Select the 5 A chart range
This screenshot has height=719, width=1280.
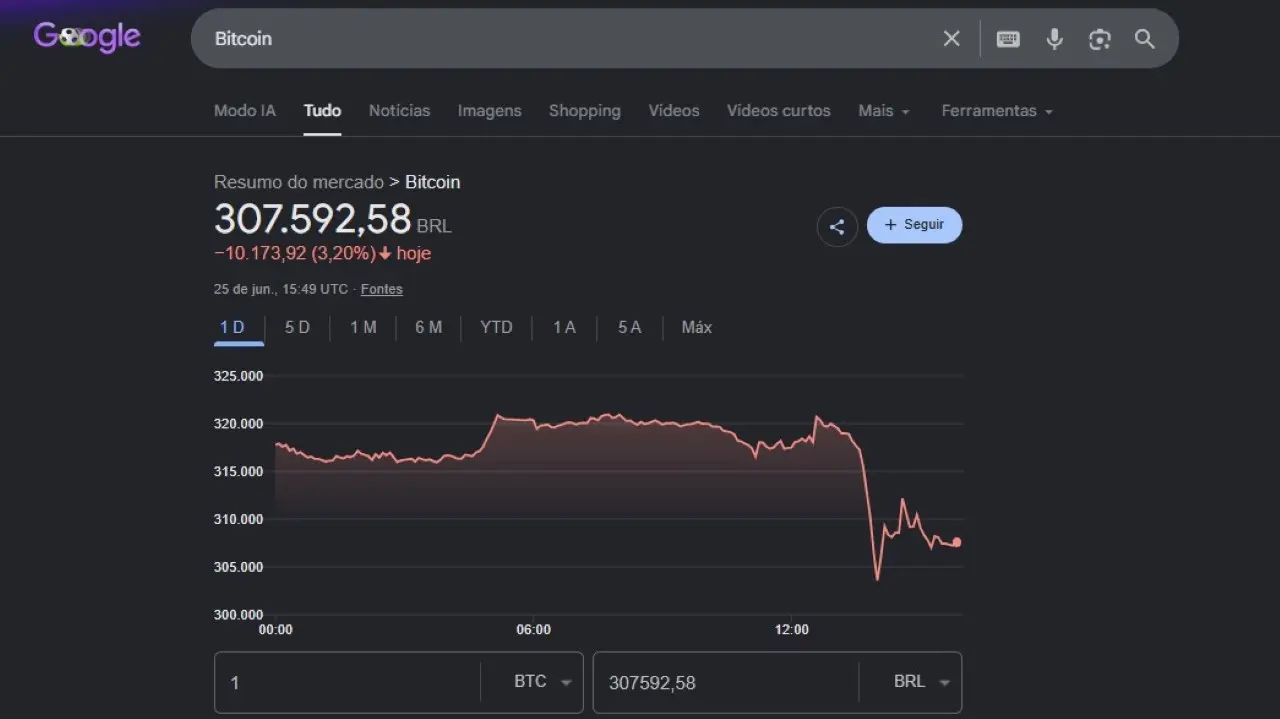pos(629,327)
